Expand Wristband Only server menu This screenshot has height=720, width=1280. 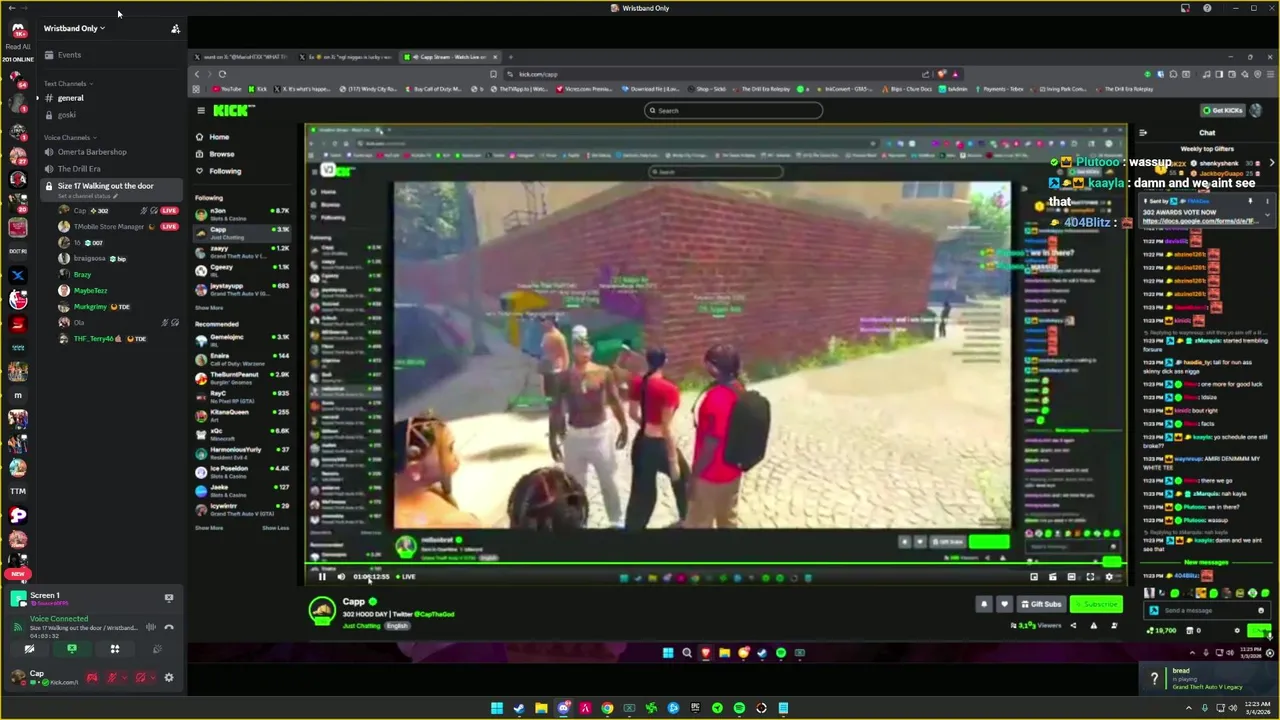click(74, 28)
